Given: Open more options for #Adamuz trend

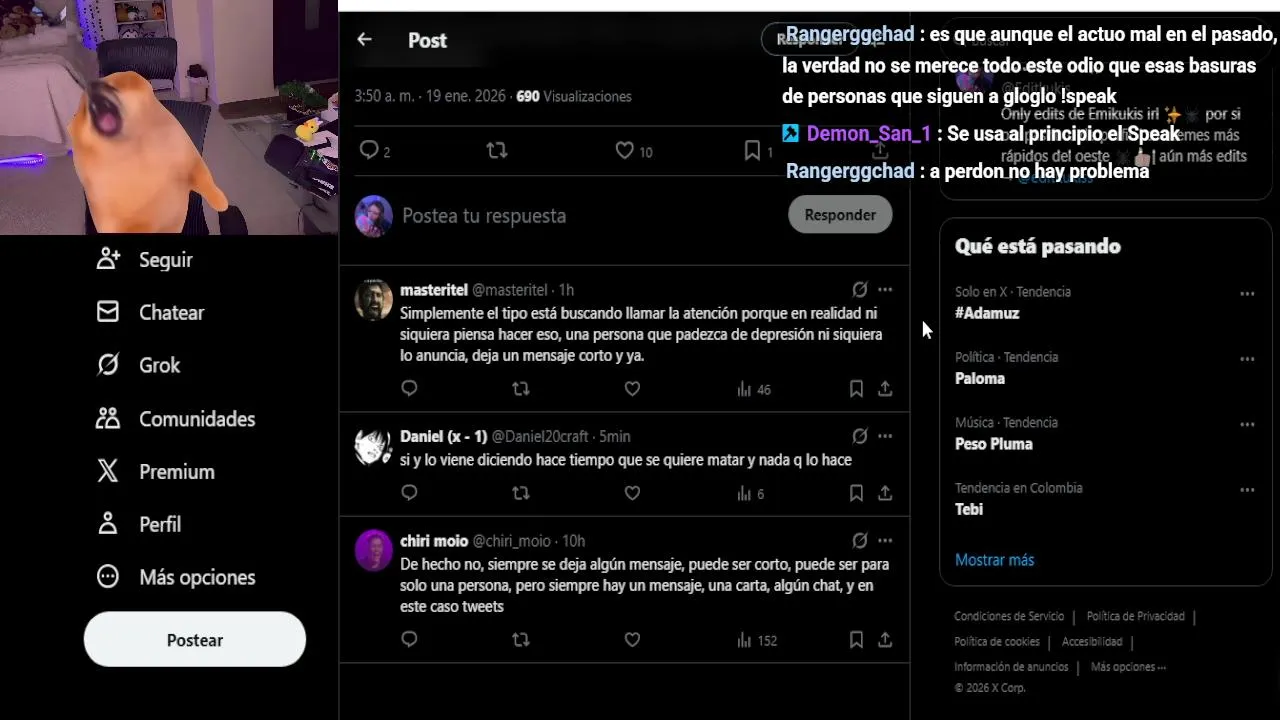Looking at the screenshot, I should pos(1247,294).
